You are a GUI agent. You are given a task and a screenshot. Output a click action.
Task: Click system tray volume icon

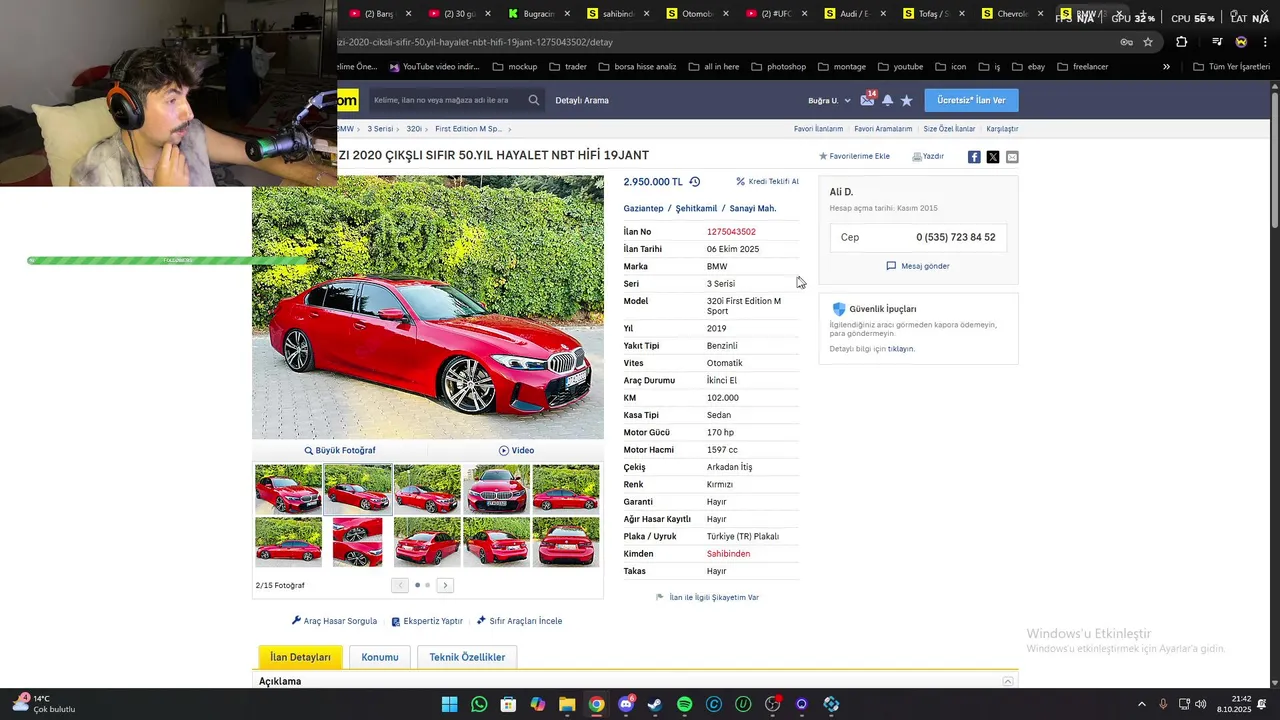pyautogui.click(x=1200, y=704)
